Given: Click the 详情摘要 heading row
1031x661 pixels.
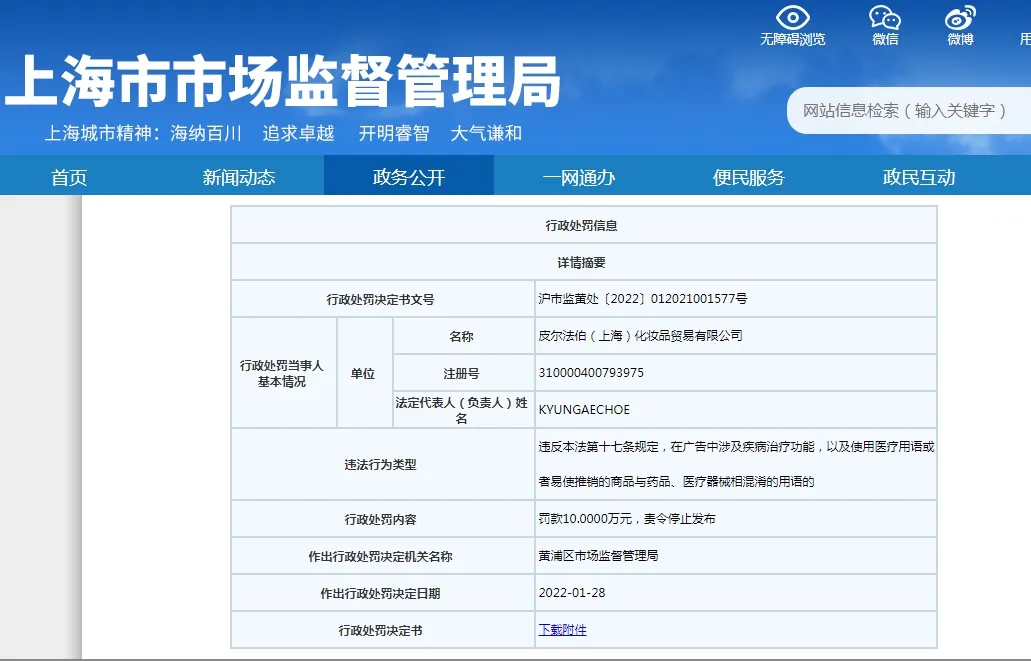Looking at the screenshot, I should pos(583,262).
